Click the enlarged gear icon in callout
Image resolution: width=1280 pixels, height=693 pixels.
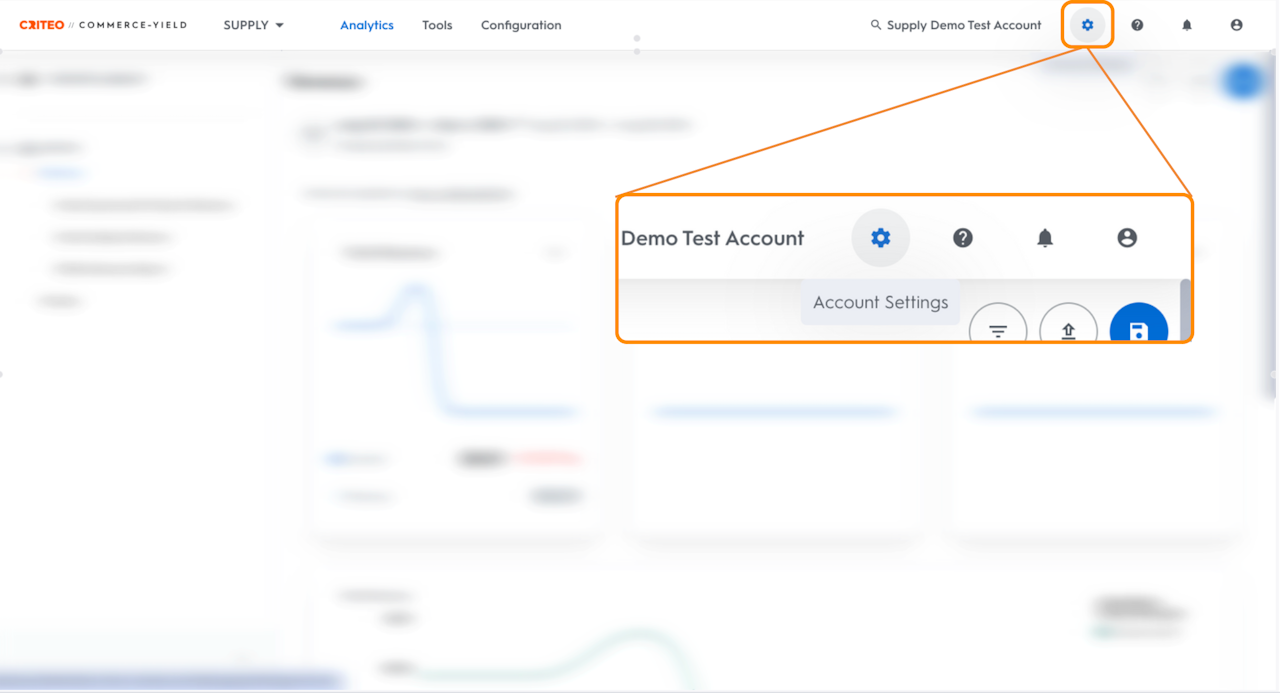(880, 238)
